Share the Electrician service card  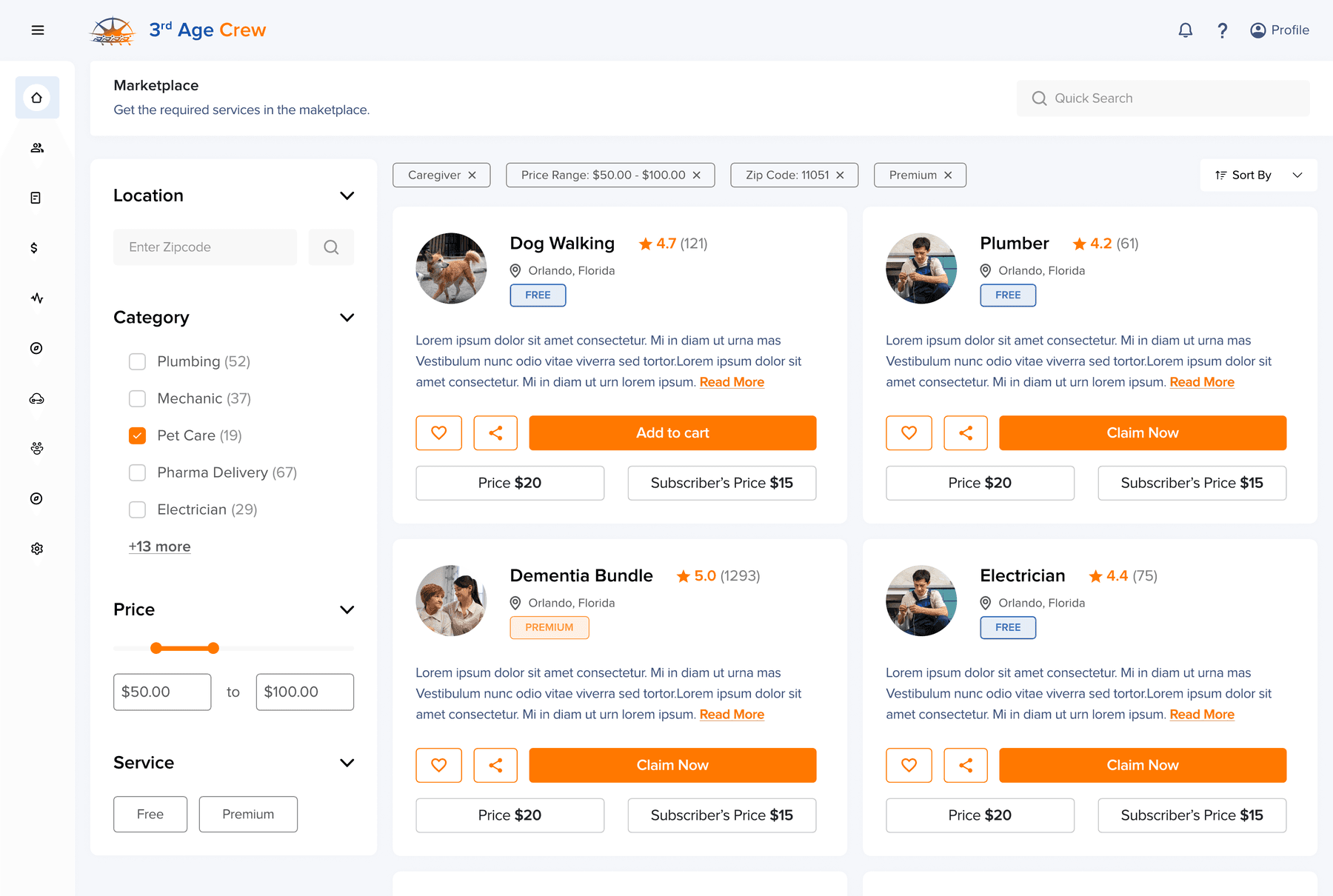point(966,766)
